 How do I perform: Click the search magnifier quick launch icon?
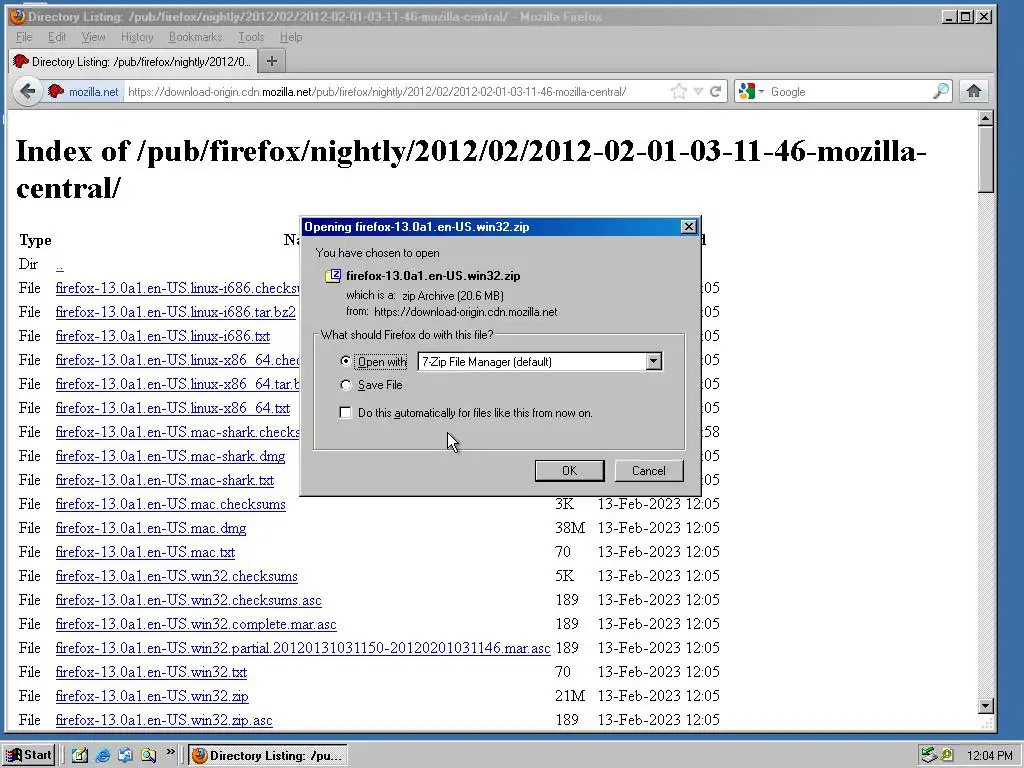click(149, 756)
